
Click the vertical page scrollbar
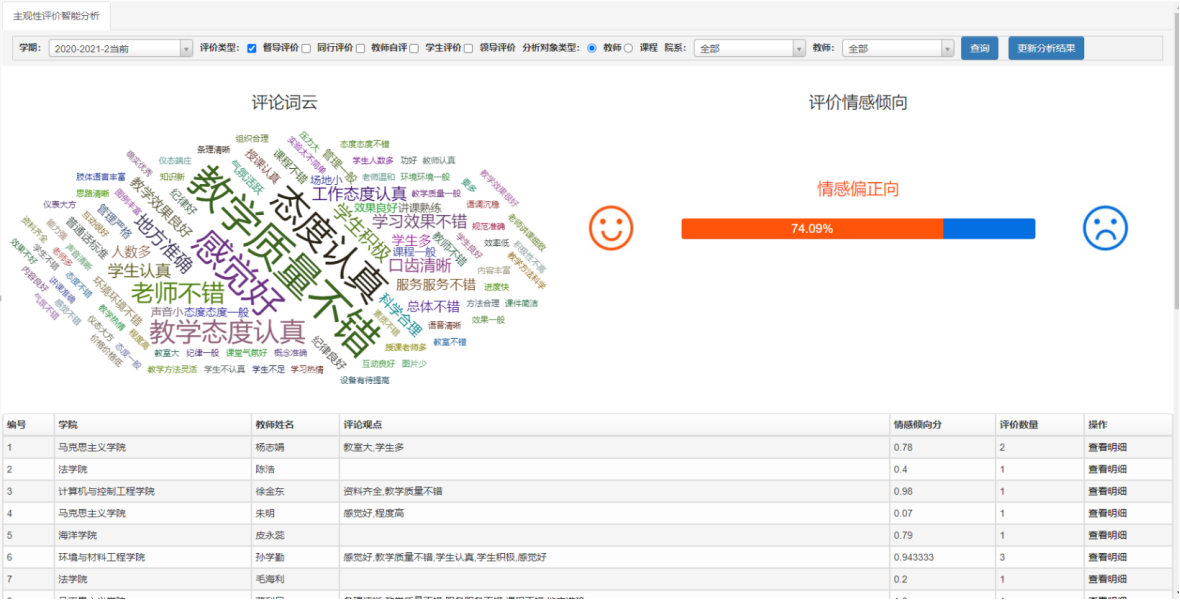[x=1175, y=162]
